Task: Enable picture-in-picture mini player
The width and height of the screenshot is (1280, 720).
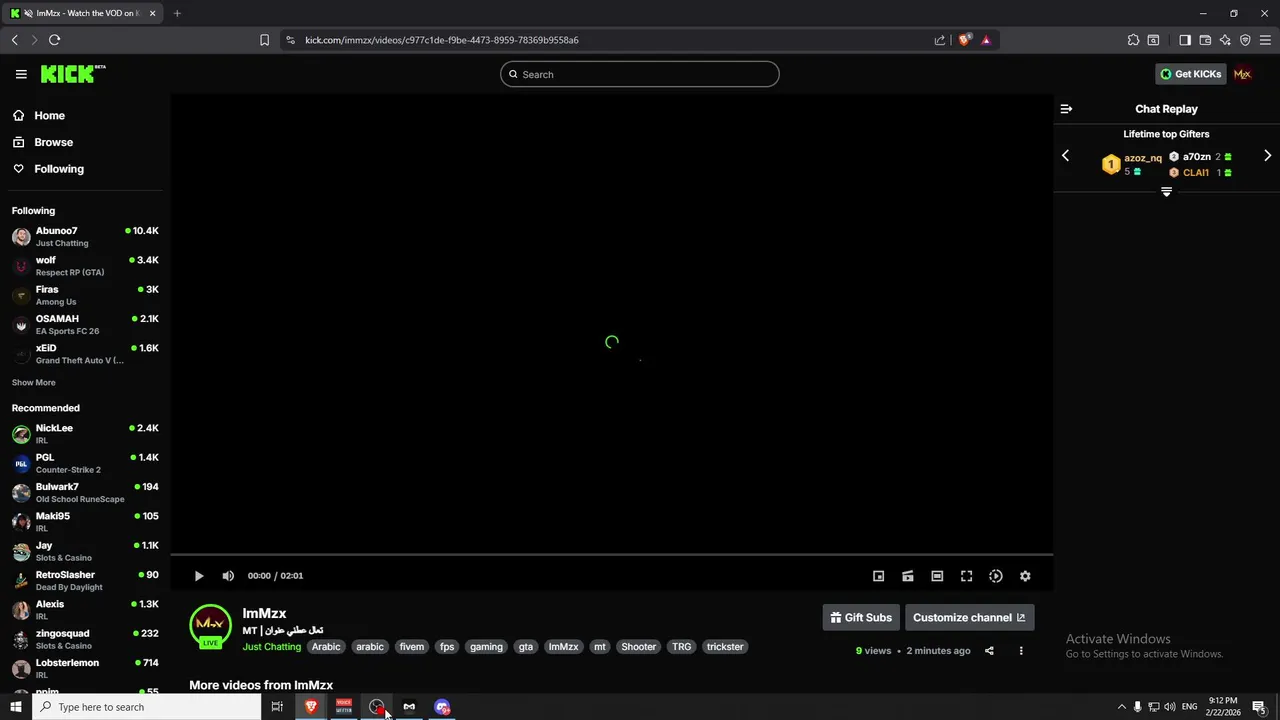Action: (x=879, y=576)
